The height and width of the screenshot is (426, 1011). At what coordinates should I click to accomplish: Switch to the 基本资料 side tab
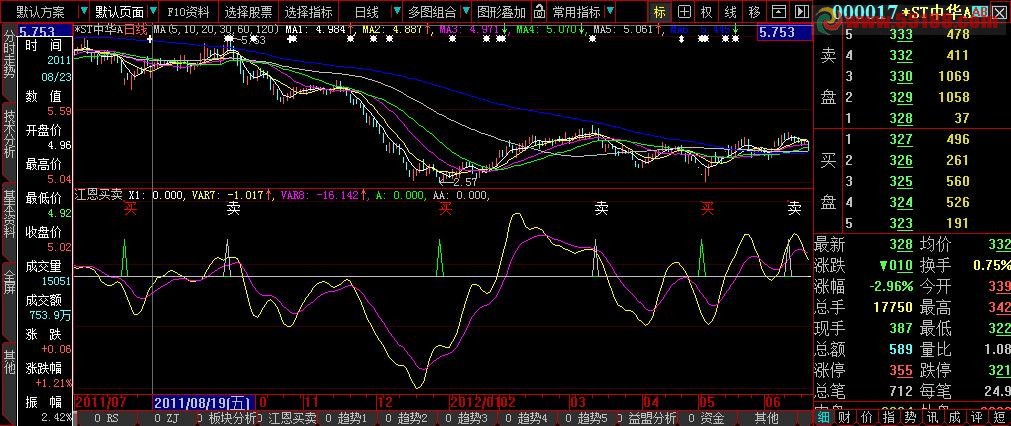[9, 215]
